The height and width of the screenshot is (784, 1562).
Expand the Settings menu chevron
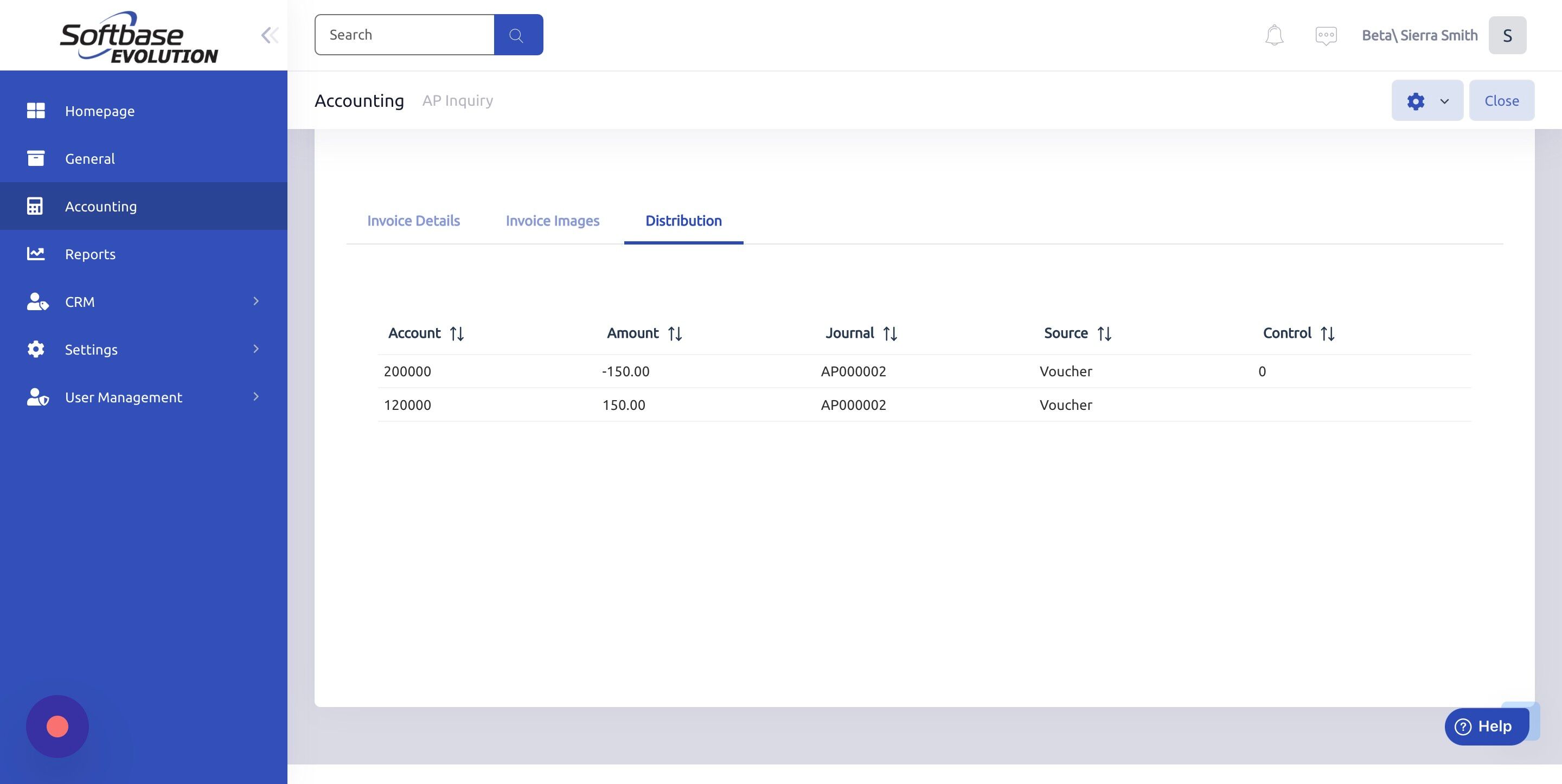point(255,349)
